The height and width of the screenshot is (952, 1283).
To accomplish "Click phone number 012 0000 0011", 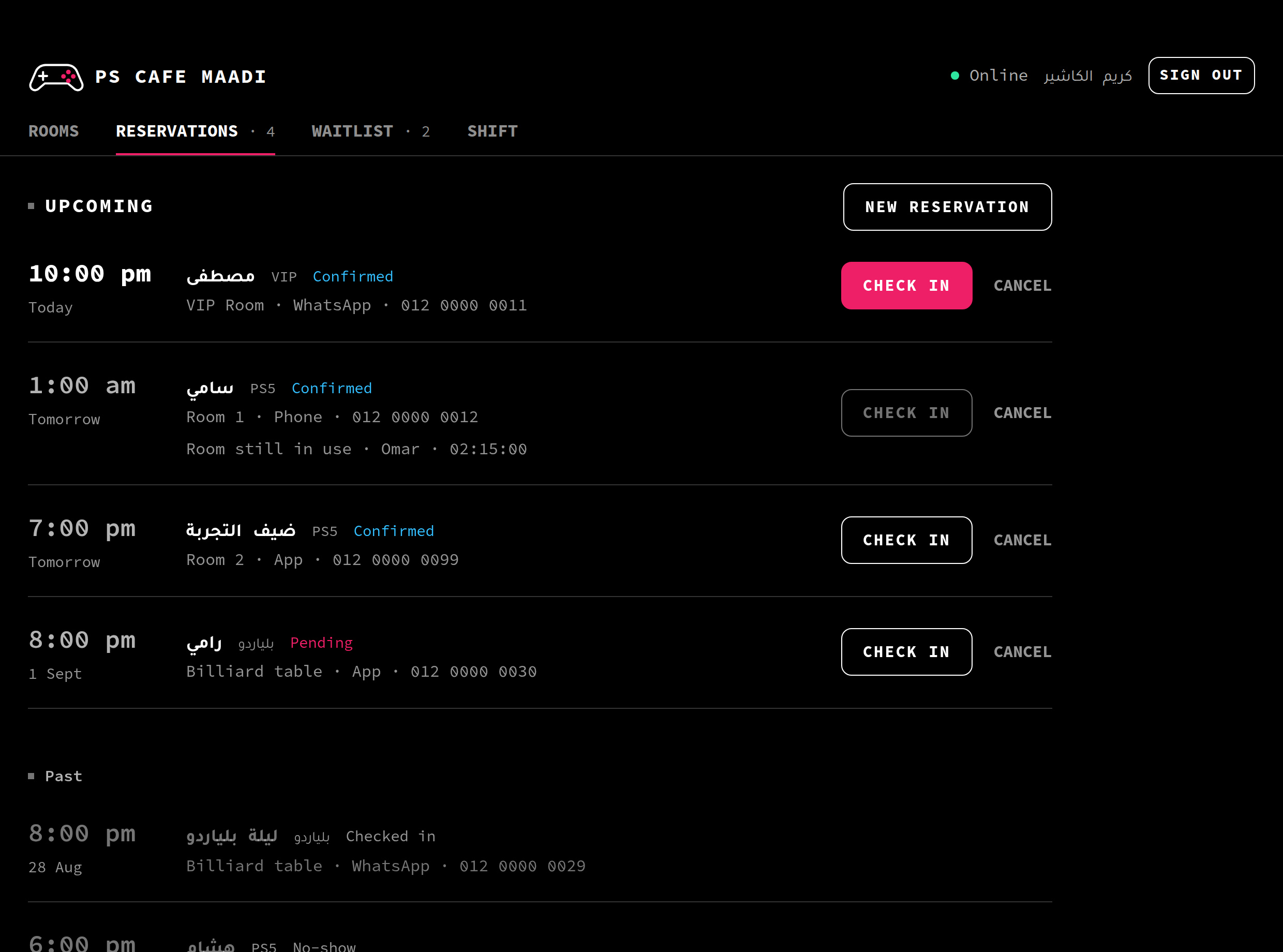I will (x=464, y=305).
